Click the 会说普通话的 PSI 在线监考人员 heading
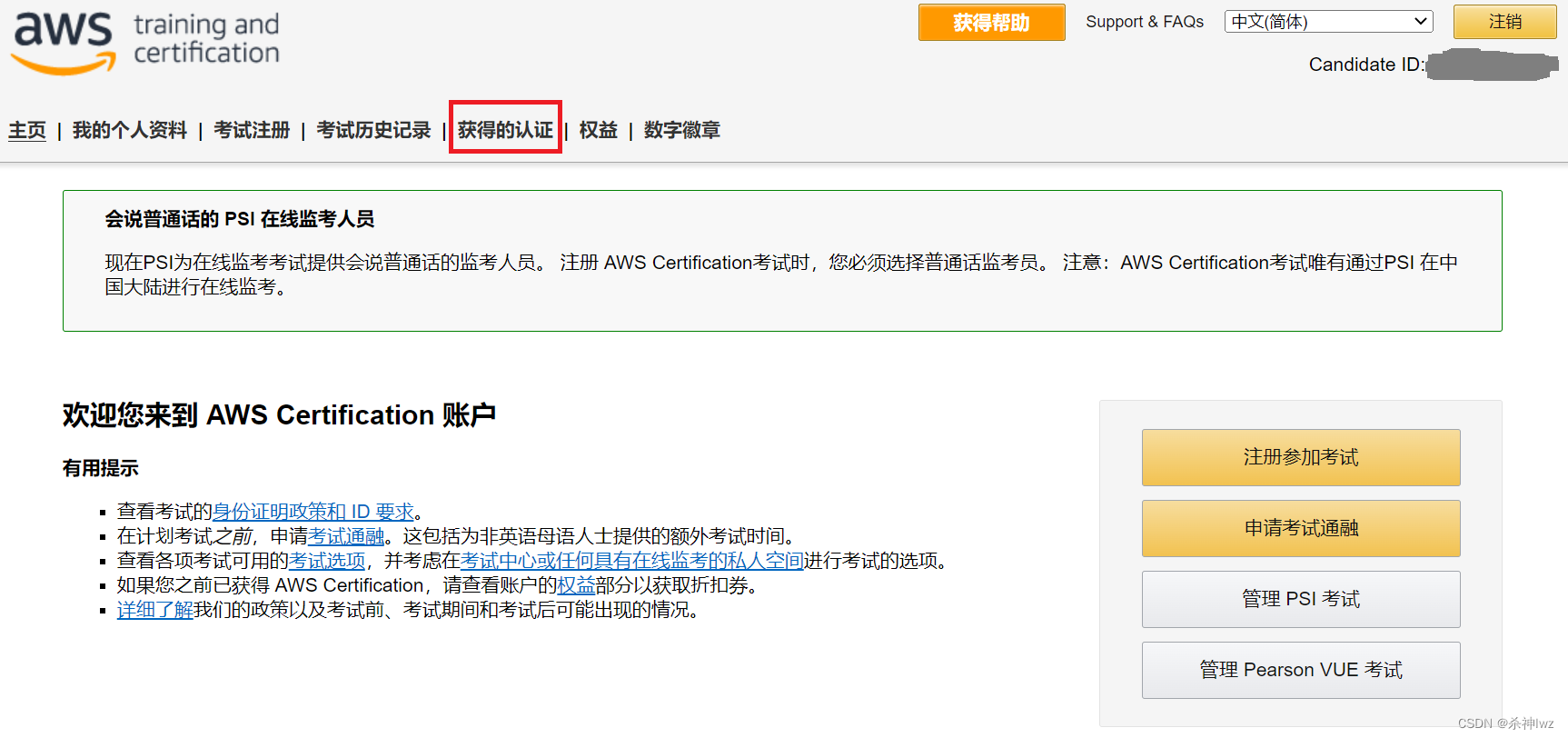This screenshot has height=738, width=1568. pos(240,219)
